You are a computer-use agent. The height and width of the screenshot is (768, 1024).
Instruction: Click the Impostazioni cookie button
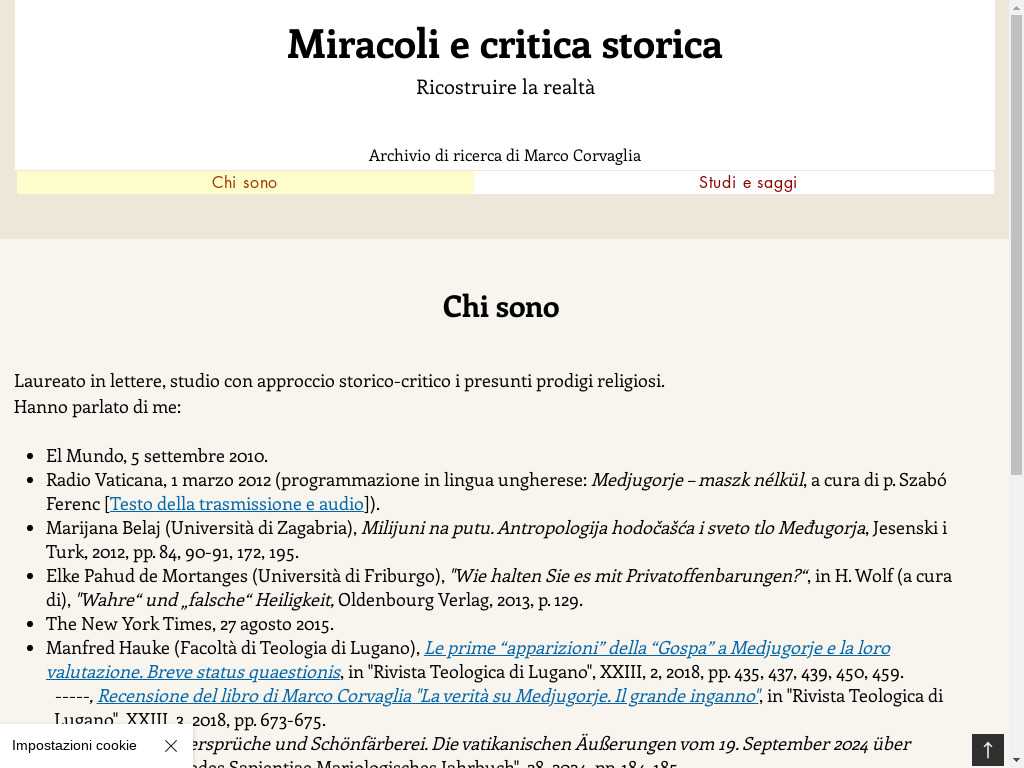coord(74,746)
